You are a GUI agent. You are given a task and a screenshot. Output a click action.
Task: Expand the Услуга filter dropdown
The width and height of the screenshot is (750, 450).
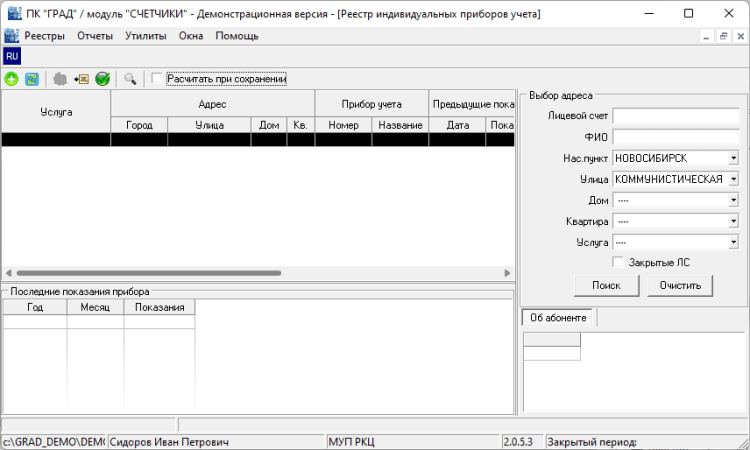tap(733, 242)
